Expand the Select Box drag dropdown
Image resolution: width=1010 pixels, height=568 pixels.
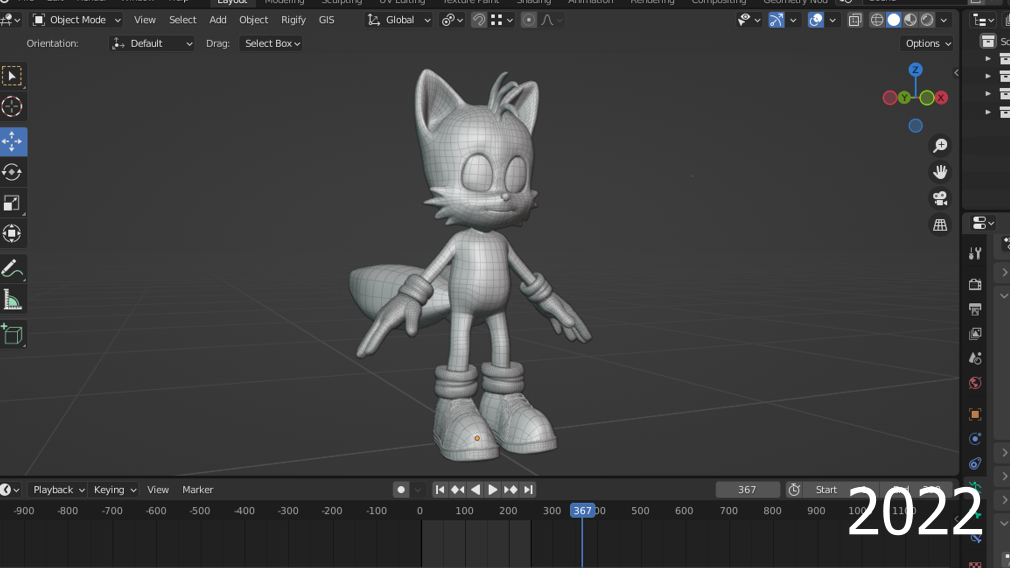click(x=273, y=43)
